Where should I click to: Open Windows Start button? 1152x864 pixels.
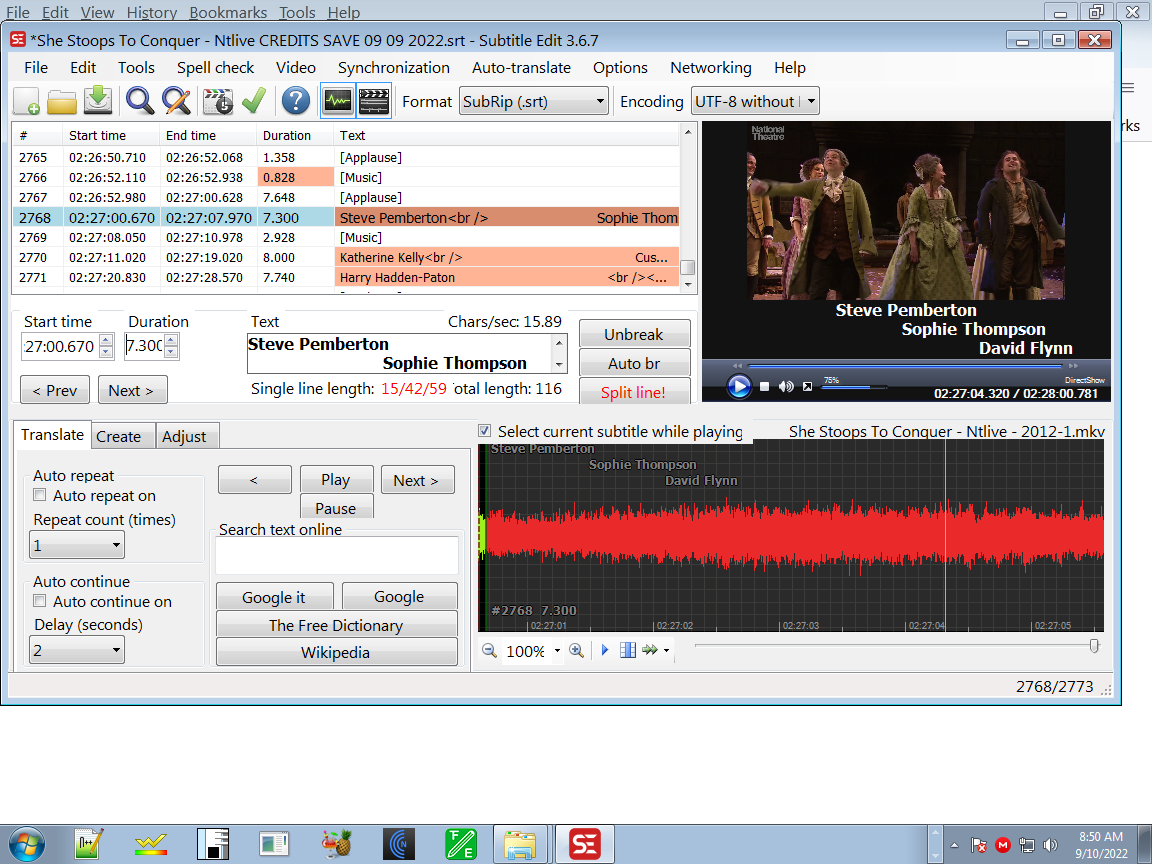pos(27,845)
